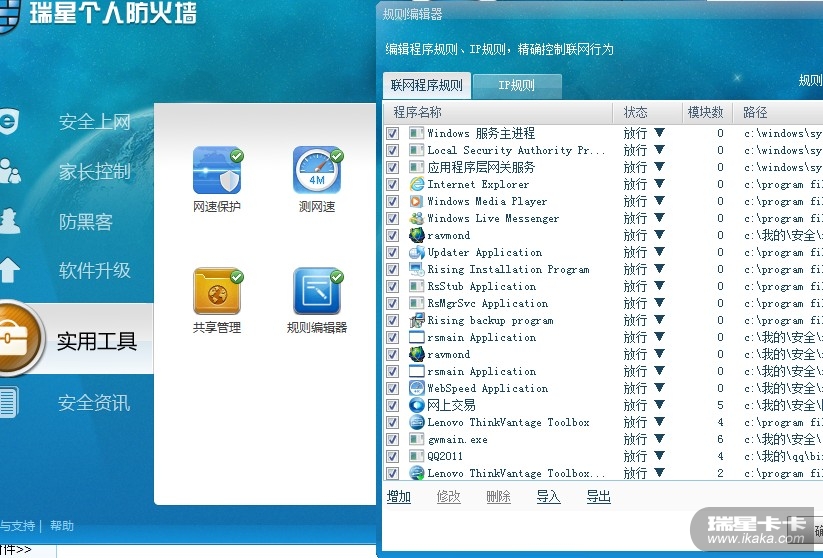Image resolution: width=823 pixels, height=558 pixels.
Task: Switch to the 联网程序规则 tab
Action: 427,85
